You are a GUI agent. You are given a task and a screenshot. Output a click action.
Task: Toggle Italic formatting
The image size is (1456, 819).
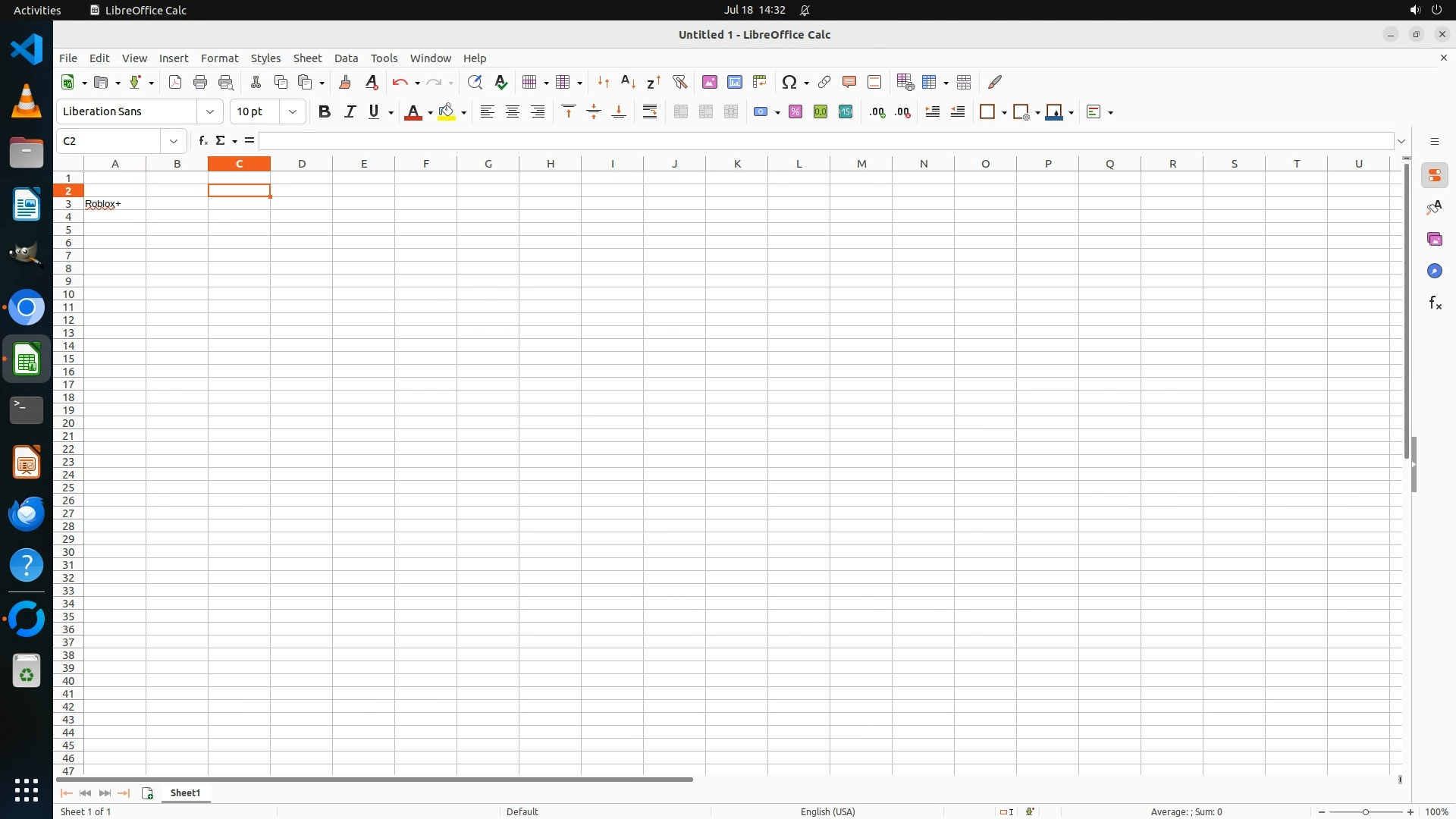click(x=350, y=111)
